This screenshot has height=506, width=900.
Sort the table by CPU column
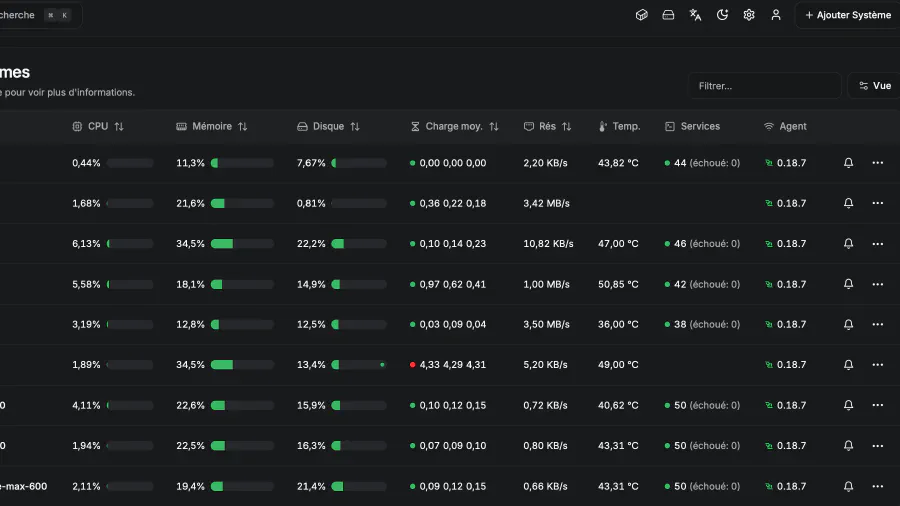click(98, 127)
